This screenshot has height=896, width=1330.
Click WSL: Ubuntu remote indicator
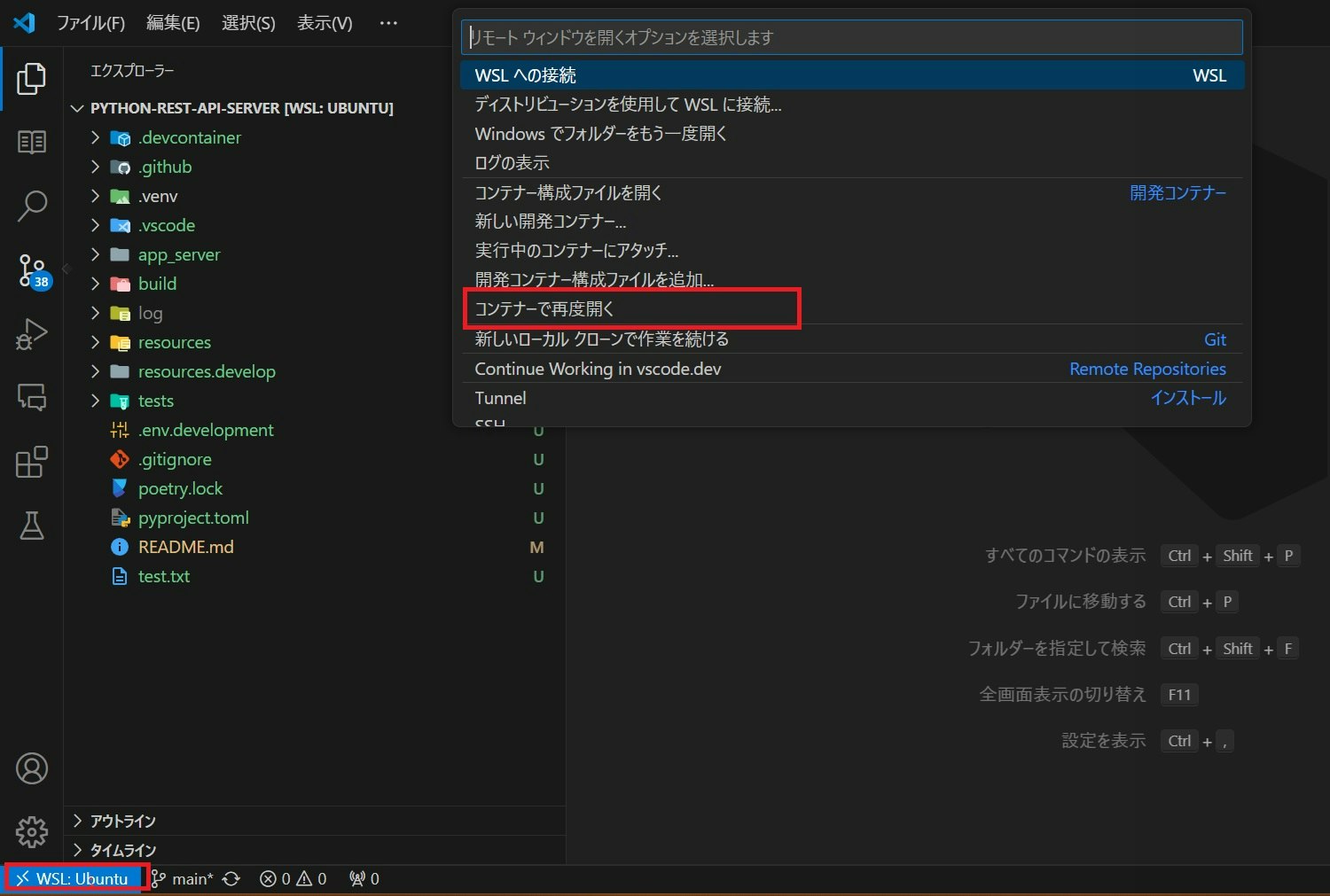point(74,878)
